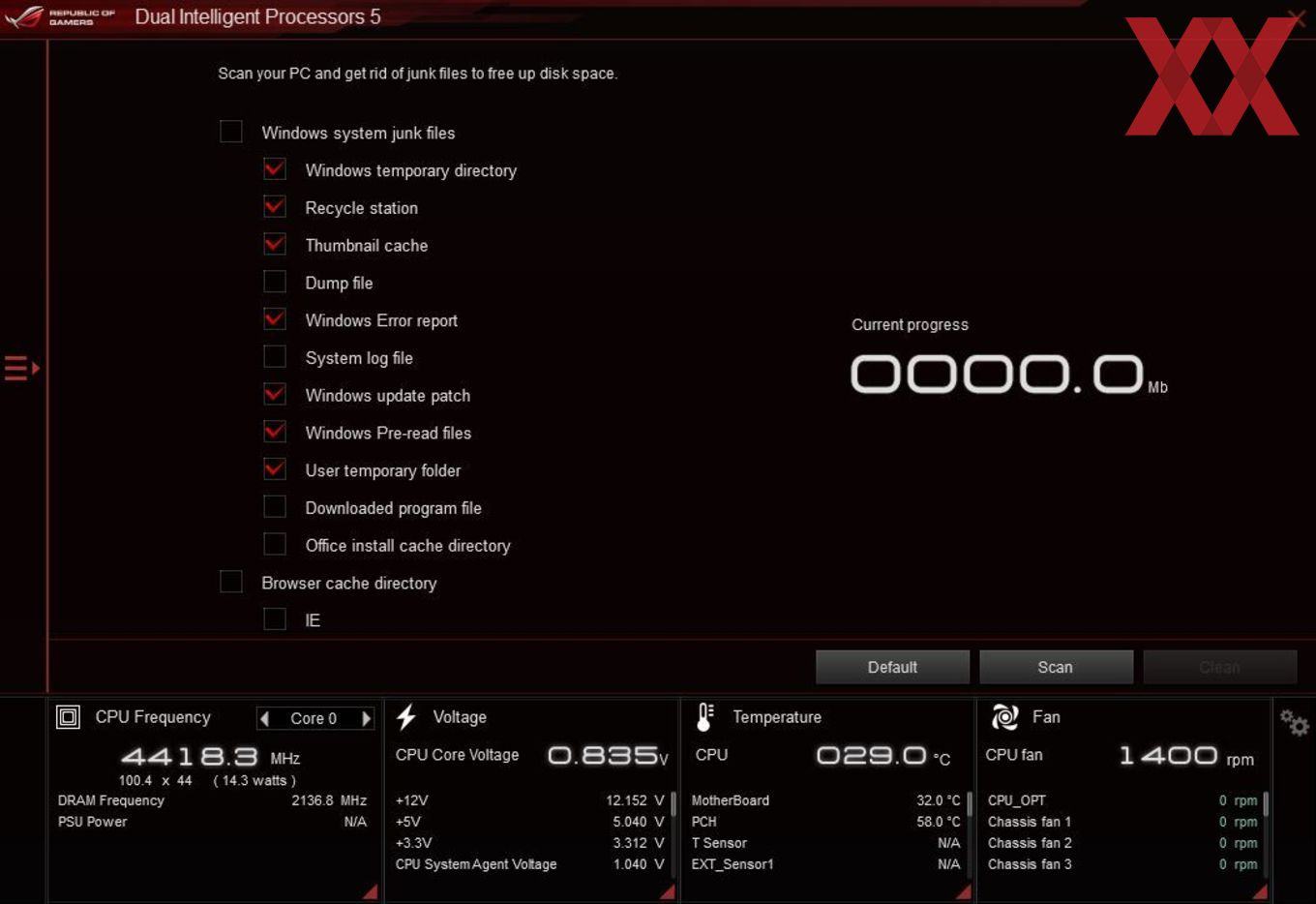Click the 'CPU Core Voltage' label

[457, 755]
